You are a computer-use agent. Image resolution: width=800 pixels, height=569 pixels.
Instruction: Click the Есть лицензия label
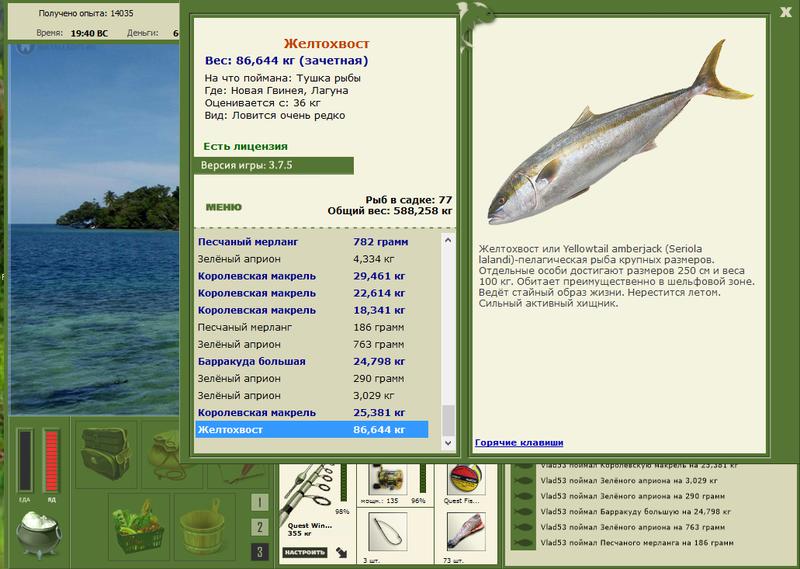click(x=245, y=146)
